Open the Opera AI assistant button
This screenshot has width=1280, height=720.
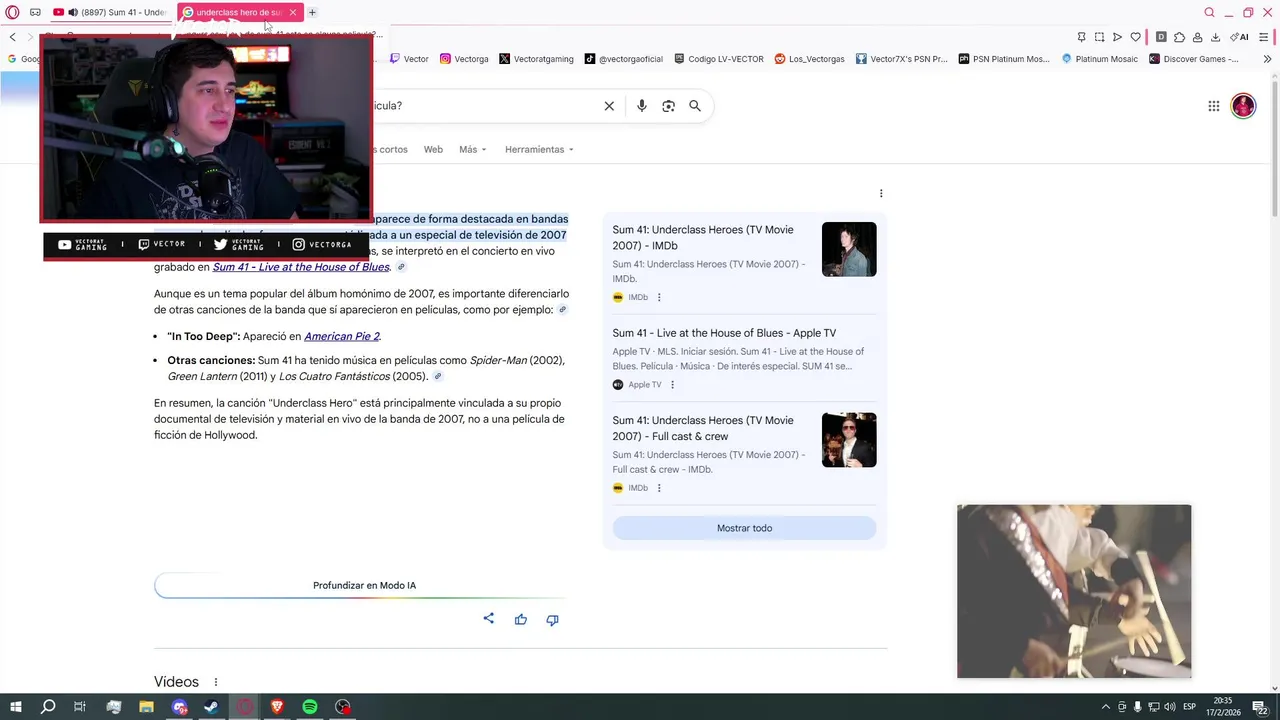click(x=1239, y=37)
